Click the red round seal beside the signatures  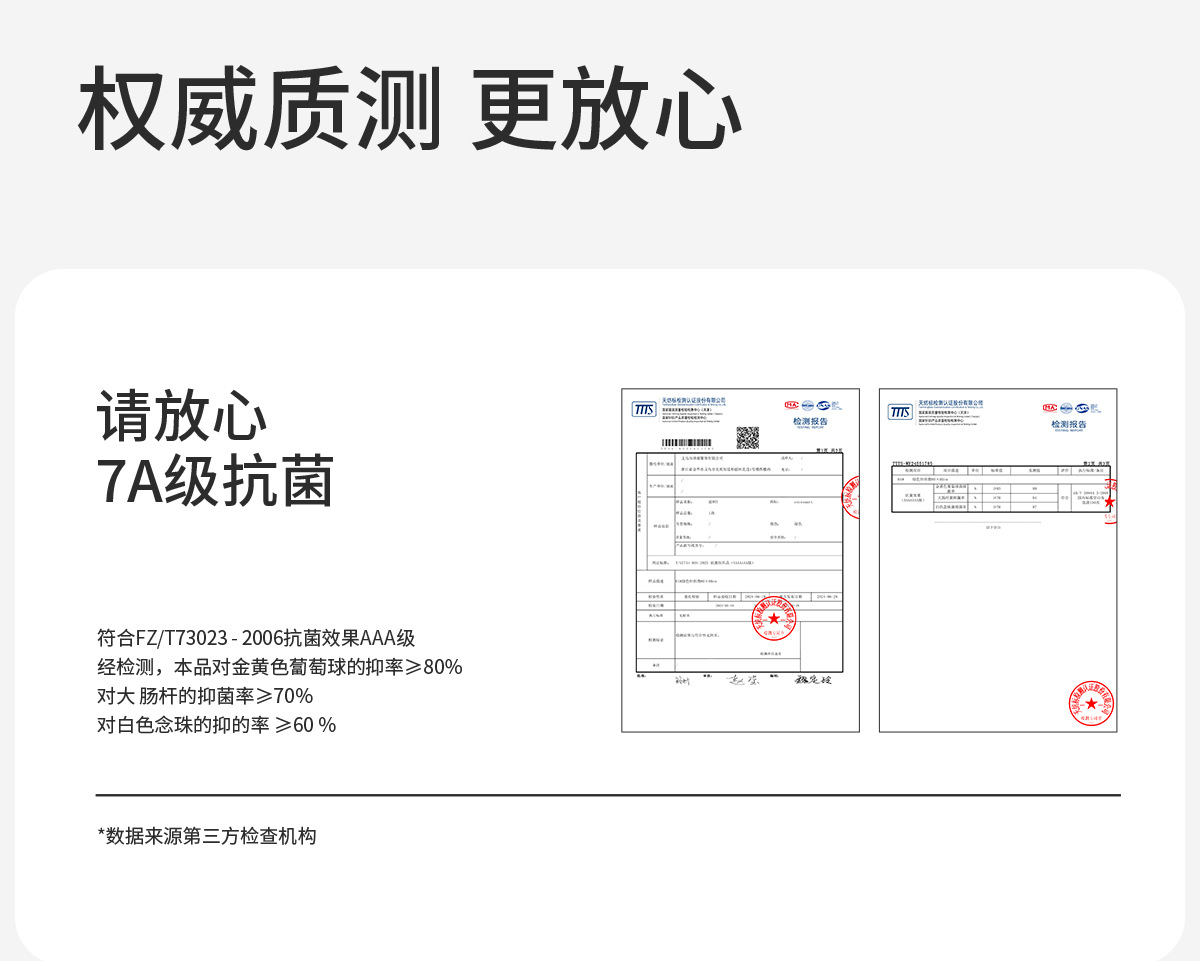[774, 619]
